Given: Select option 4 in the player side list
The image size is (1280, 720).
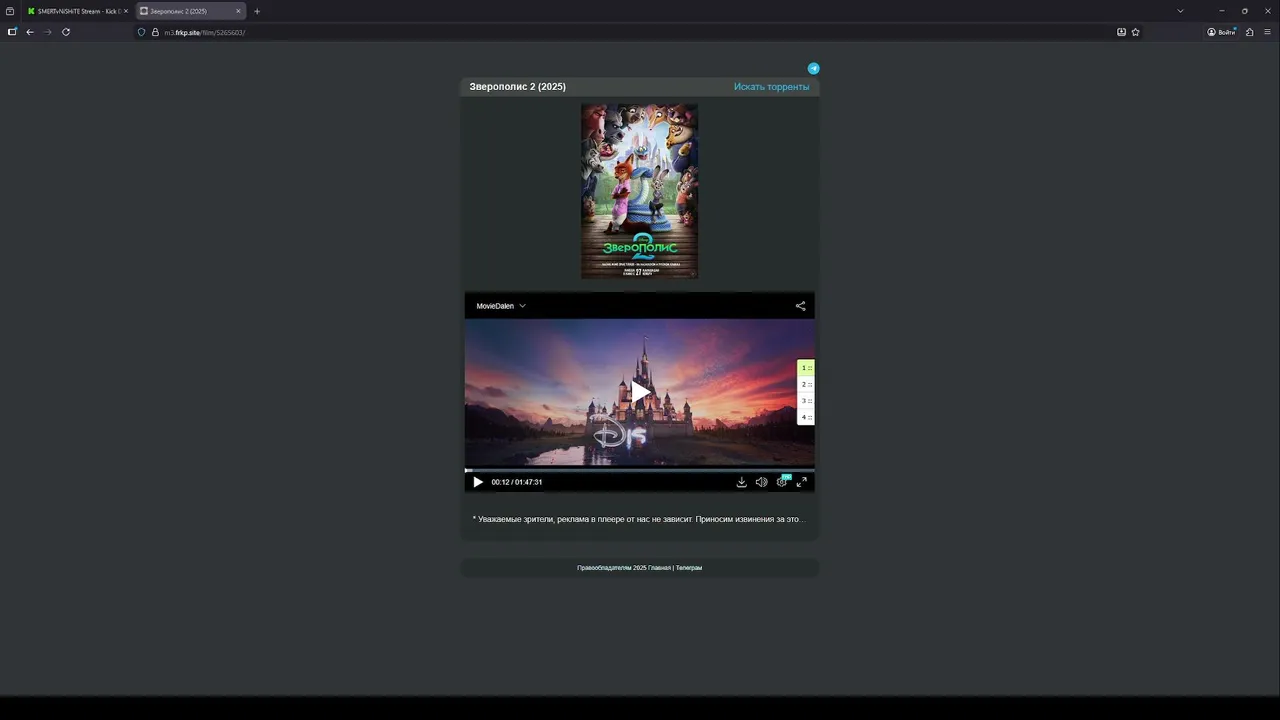Looking at the screenshot, I should click(806, 417).
